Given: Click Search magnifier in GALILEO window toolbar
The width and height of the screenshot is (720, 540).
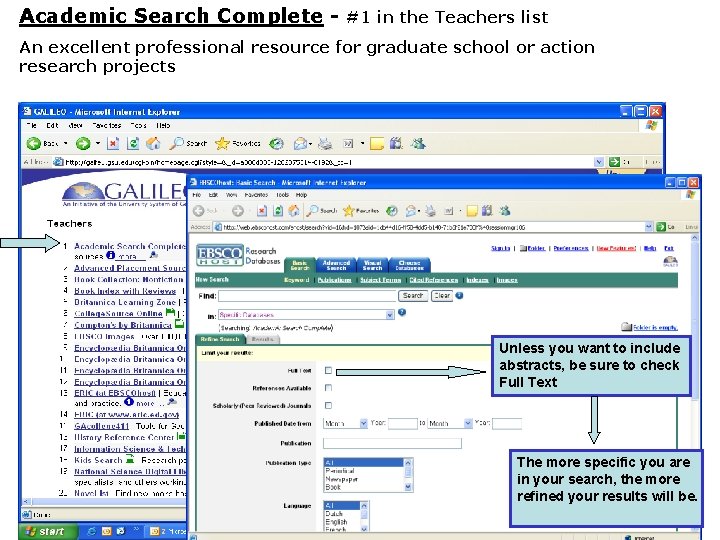Looking at the screenshot, I should coord(176,143).
